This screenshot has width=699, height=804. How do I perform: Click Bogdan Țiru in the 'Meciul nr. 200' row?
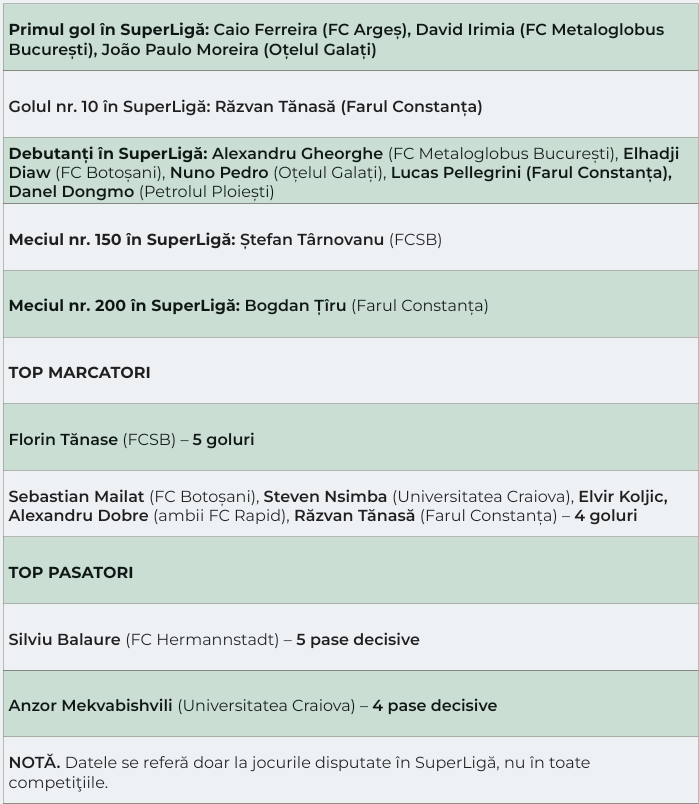coord(295,305)
